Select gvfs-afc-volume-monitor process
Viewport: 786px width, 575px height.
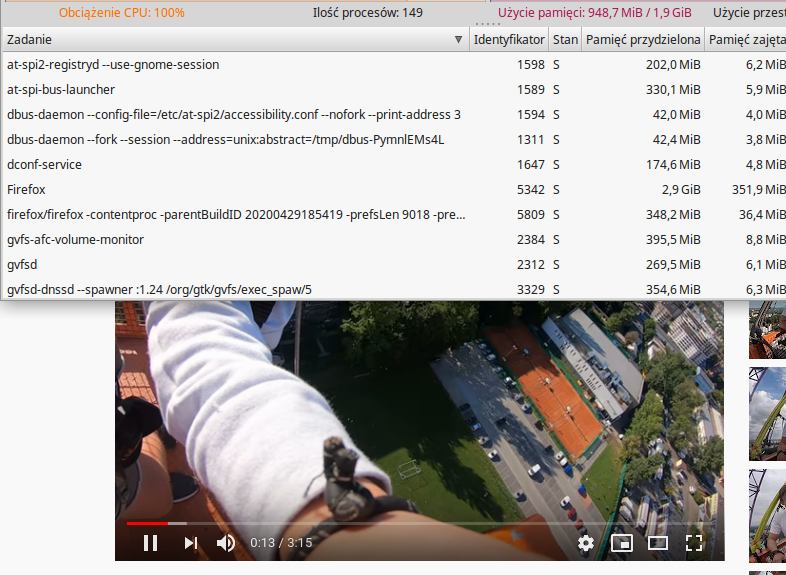coord(395,240)
